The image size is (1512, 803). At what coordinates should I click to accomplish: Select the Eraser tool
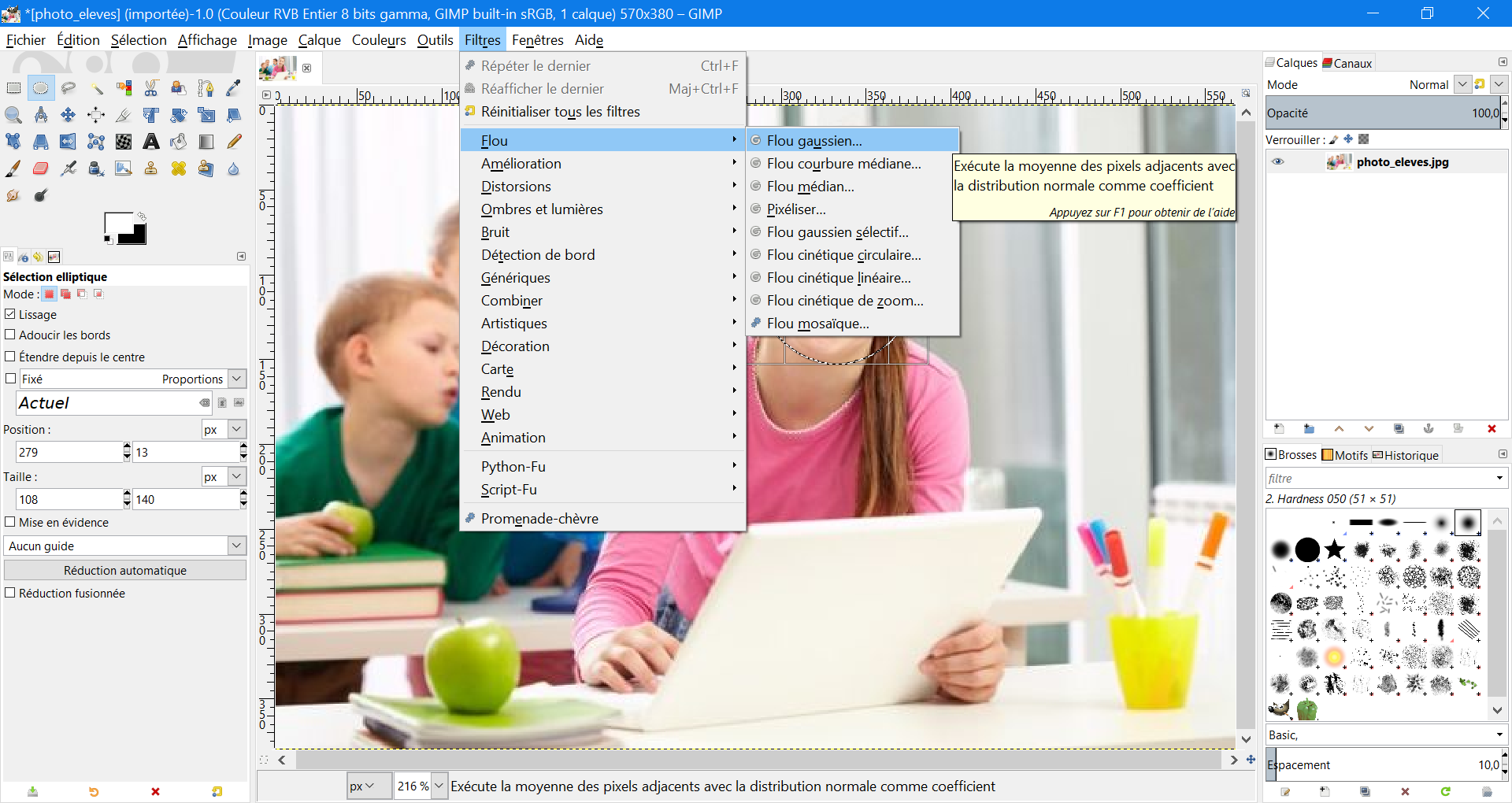pyautogui.click(x=41, y=168)
